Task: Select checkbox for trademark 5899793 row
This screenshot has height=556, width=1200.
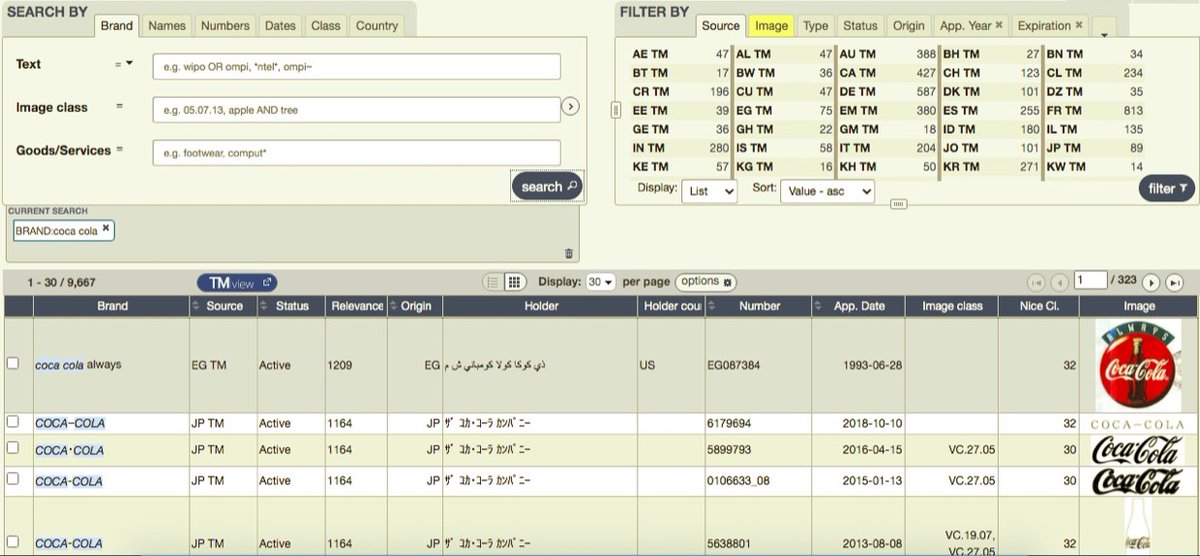Action: coord(13,450)
